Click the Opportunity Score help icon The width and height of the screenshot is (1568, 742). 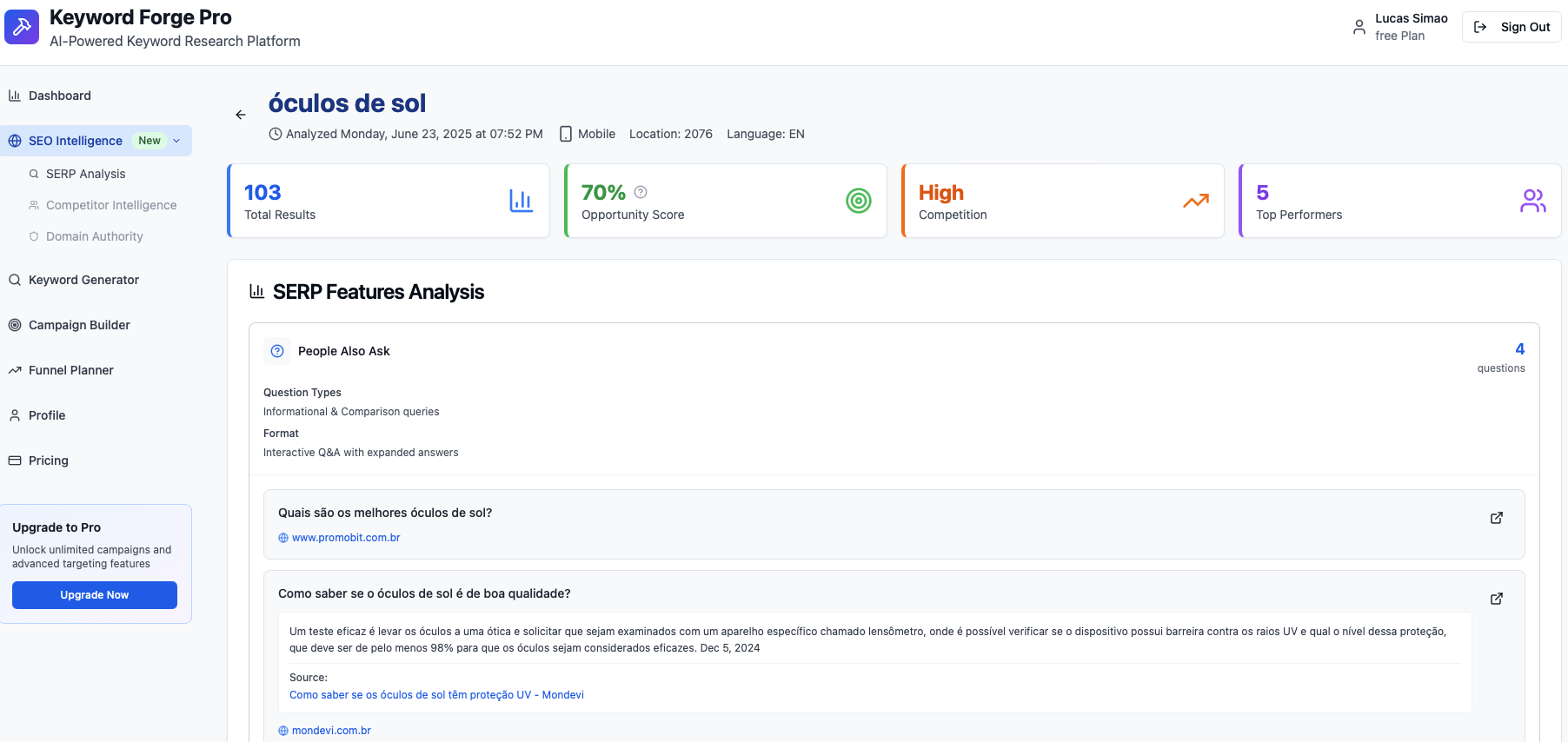641,192
